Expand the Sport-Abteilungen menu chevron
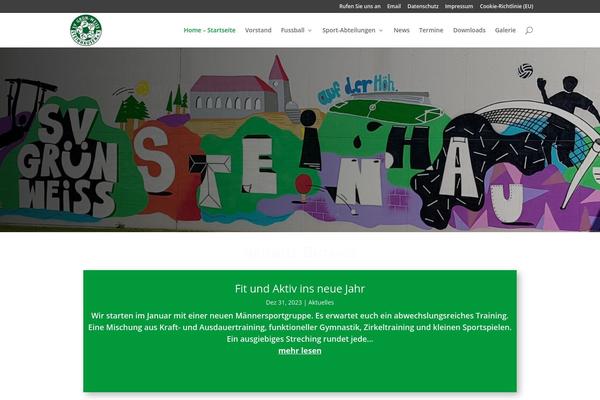Image resolution: width=600 pixels, height=400 pixels. [x=381, y=31]
